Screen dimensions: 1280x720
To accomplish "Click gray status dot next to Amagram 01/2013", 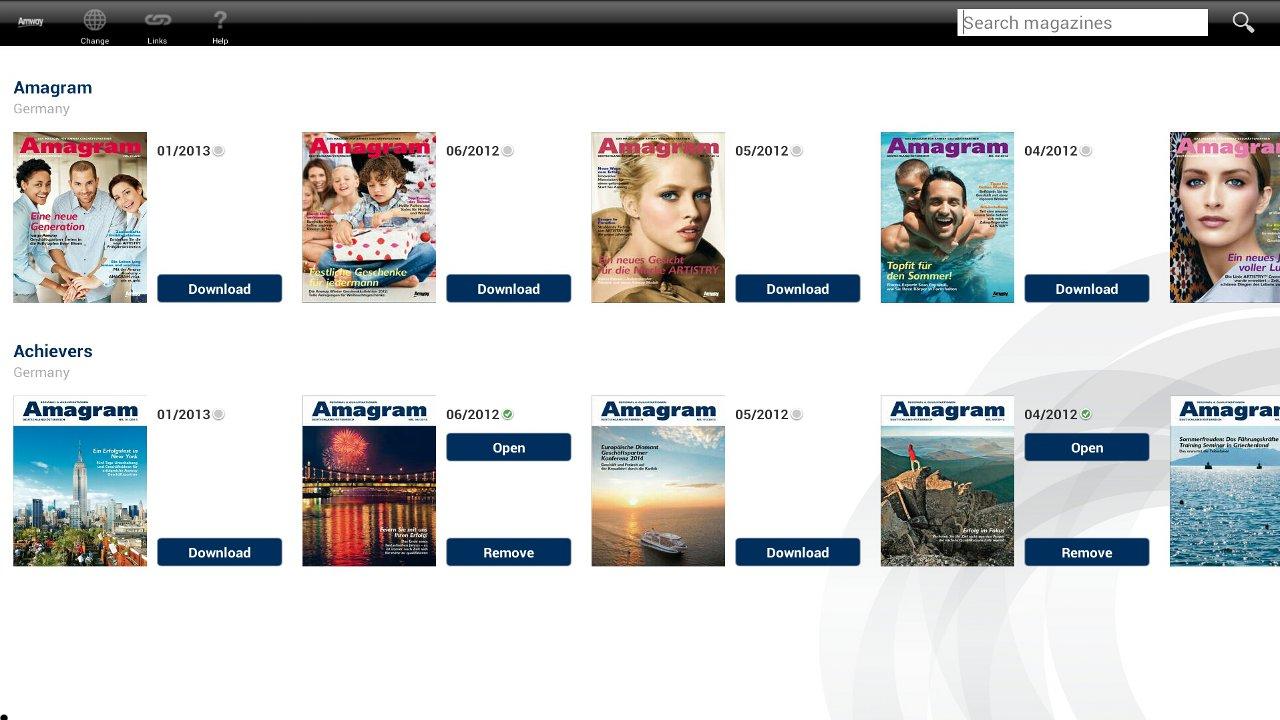I will click(x=218, y=151).
